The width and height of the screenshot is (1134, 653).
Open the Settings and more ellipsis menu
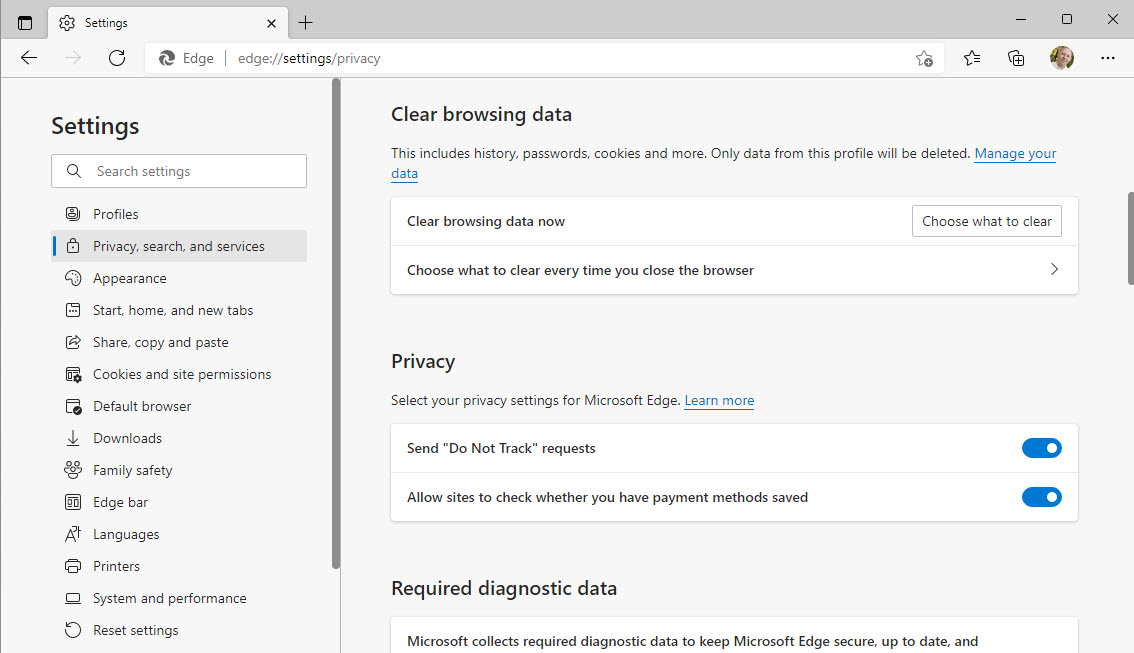click(1107, 58)
